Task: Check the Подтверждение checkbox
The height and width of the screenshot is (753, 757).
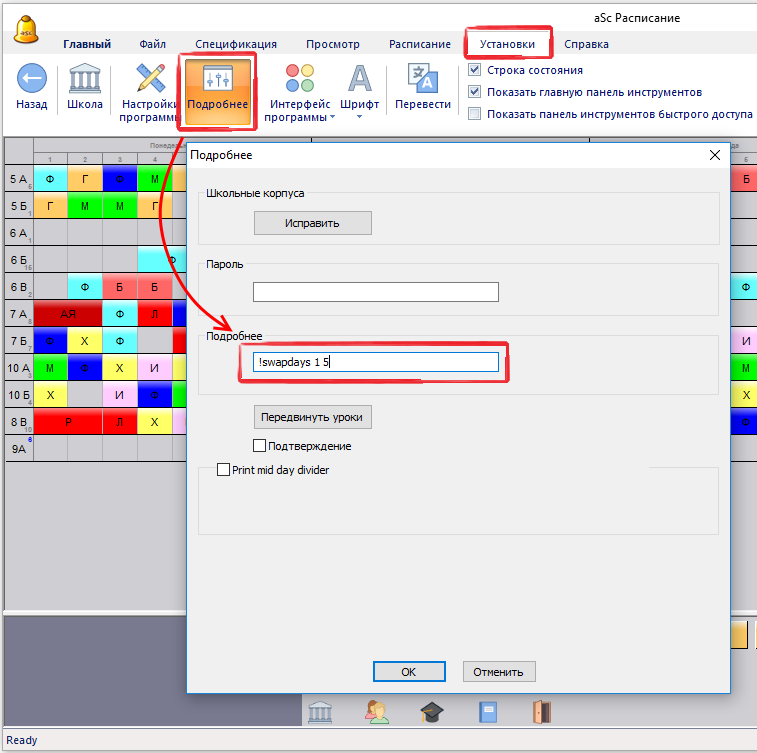Action: coord(260,446)
